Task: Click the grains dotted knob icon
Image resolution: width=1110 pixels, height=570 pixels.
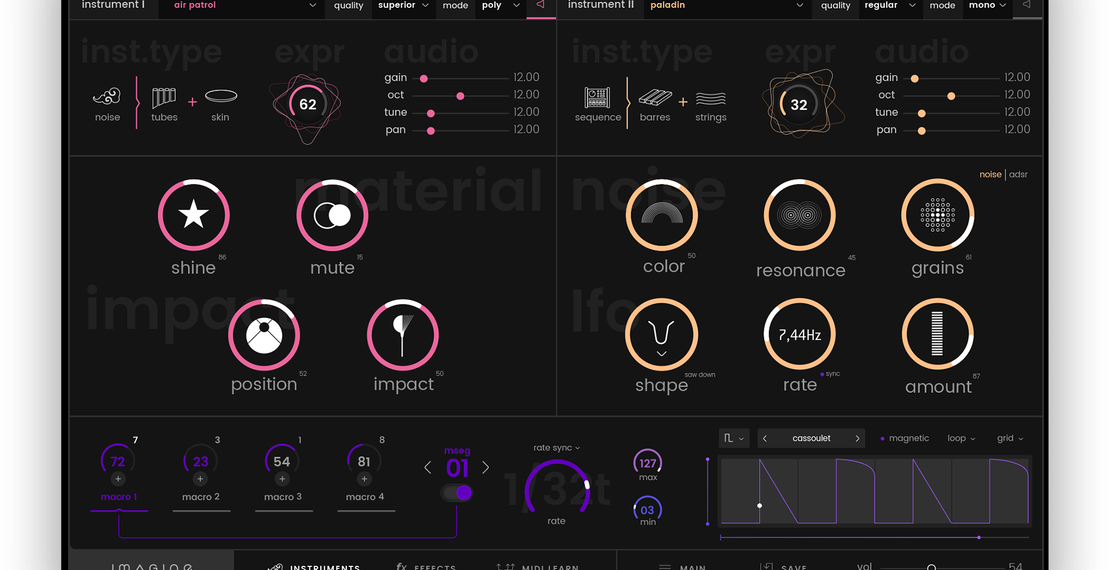Action: pyautogui.click(x=937, y=215)
